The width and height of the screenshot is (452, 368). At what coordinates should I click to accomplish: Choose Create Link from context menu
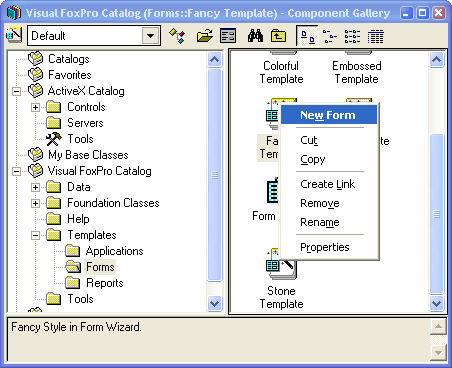(329, 184)
